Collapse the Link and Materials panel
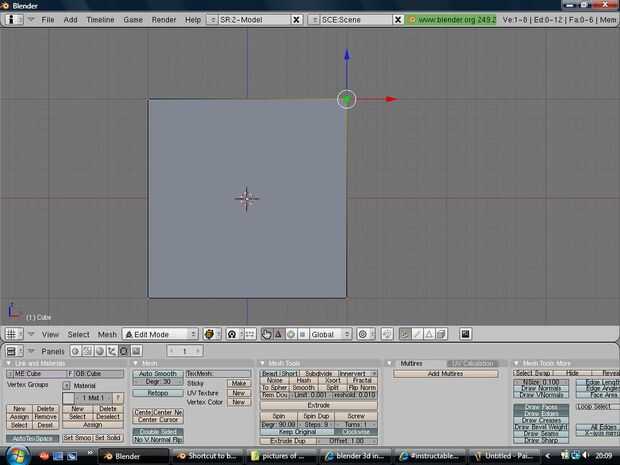The width and height of the screenshot is (620, 465). (x=8, y=363)
